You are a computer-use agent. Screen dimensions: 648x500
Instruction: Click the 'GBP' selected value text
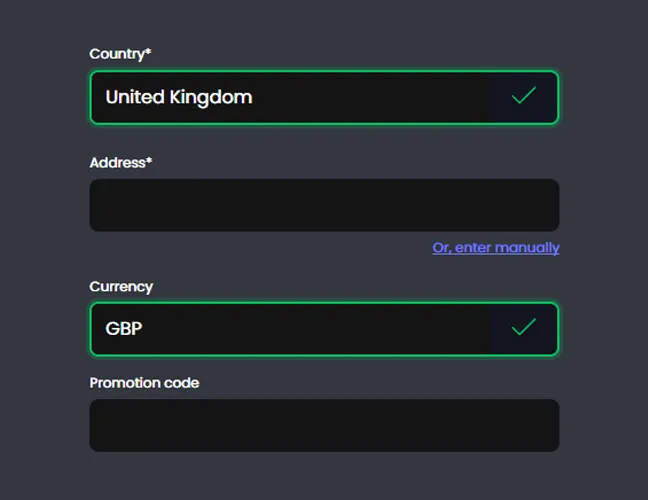click(x=124, y=328)
